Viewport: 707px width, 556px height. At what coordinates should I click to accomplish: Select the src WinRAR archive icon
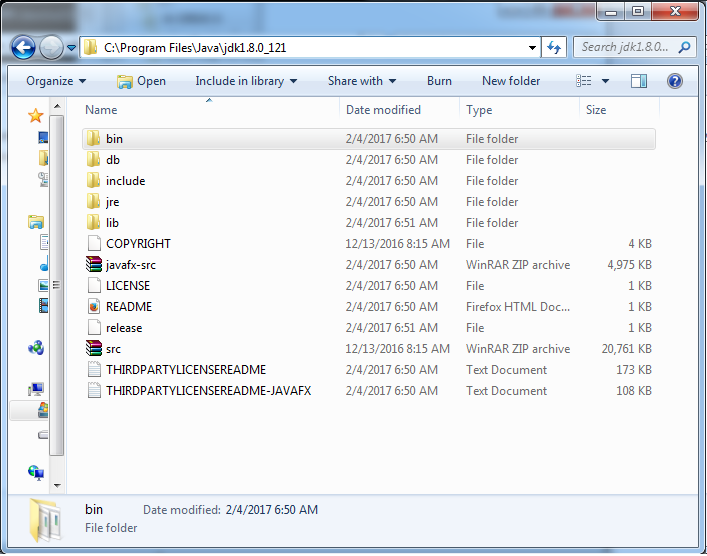[x=94, y=348]
